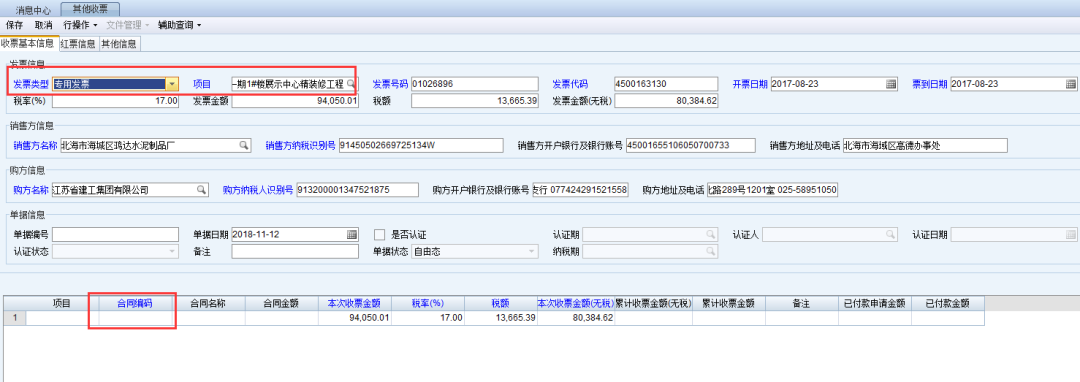Click the 备注 input field in 单据信息
This screenshot has height=382, width=1080.
pyautogui.click(x=295, y=252)
